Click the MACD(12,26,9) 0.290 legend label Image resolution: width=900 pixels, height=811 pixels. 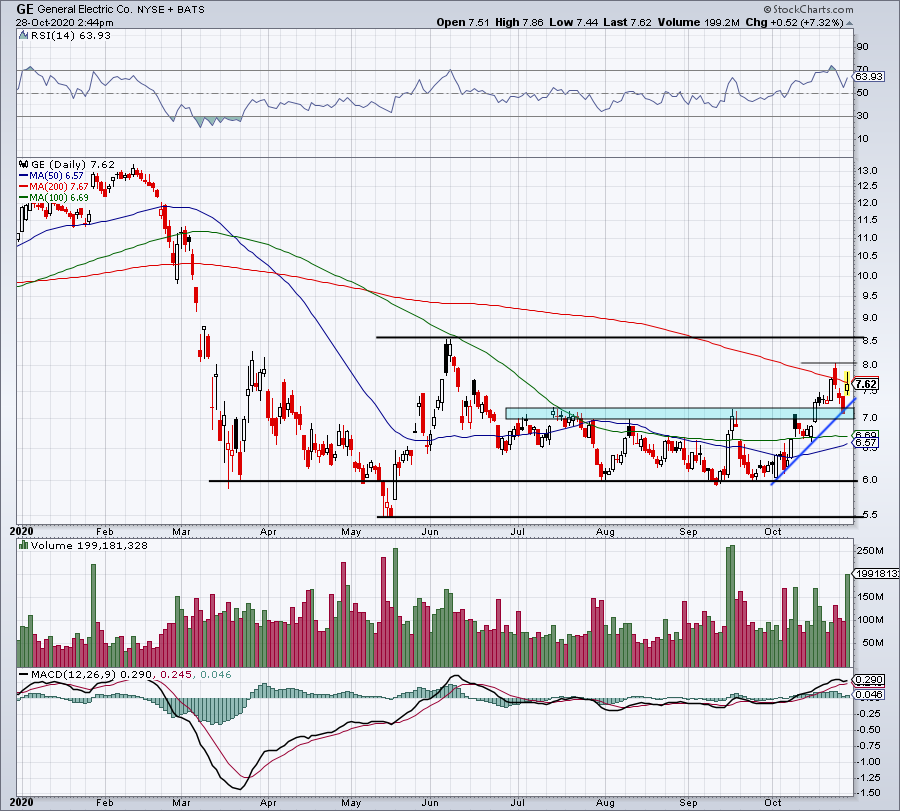click(x=90, y=674)
